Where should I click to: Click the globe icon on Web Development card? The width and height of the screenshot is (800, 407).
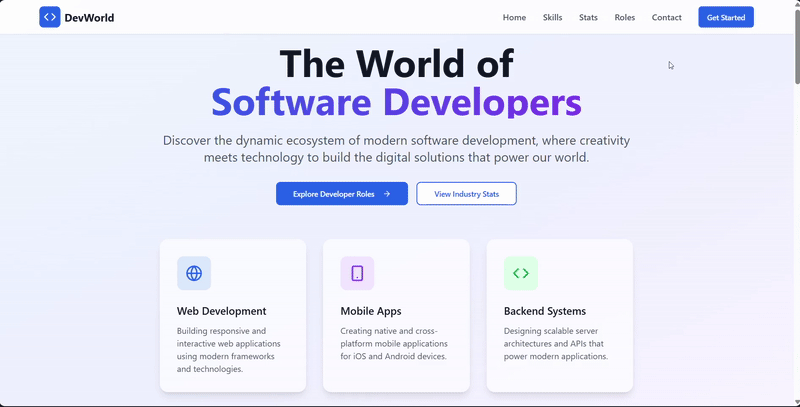(194, 273)
